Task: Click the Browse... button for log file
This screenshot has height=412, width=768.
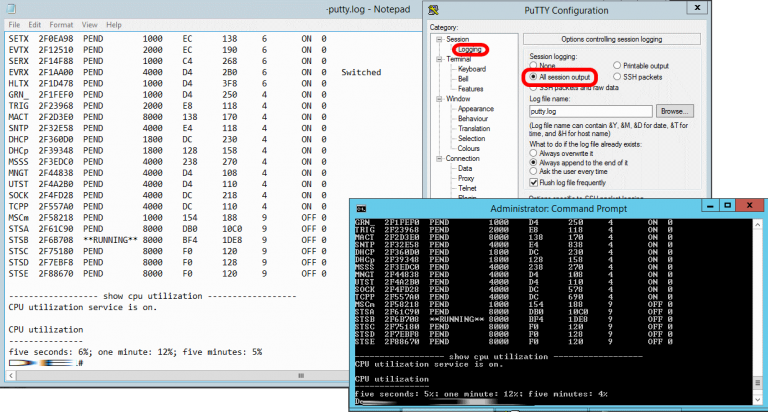Action: click(x=674, y=110)
